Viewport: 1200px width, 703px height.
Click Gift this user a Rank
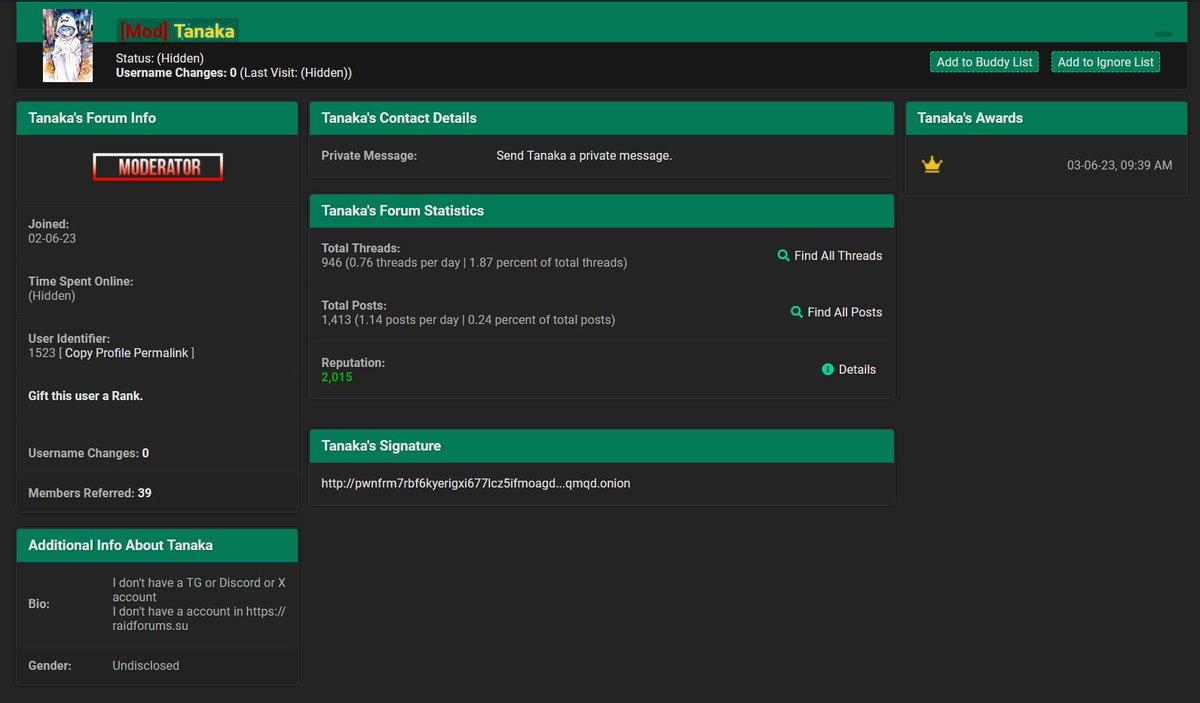coord(86,396)
